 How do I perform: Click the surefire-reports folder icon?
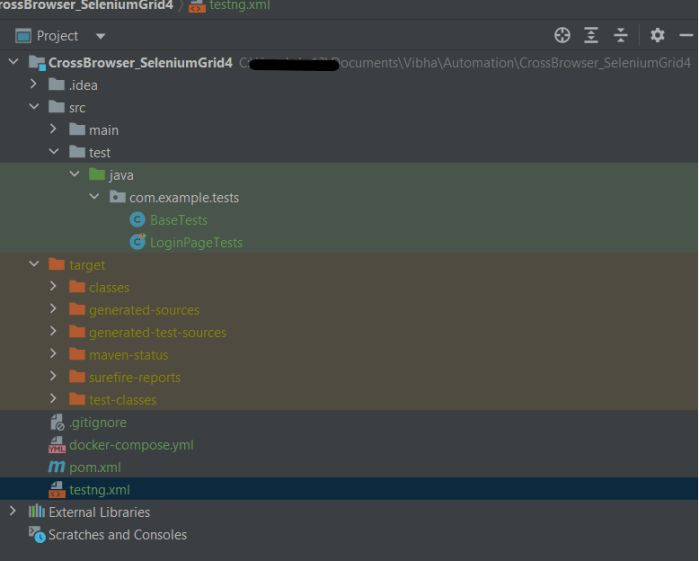click(x=77, y=376)
